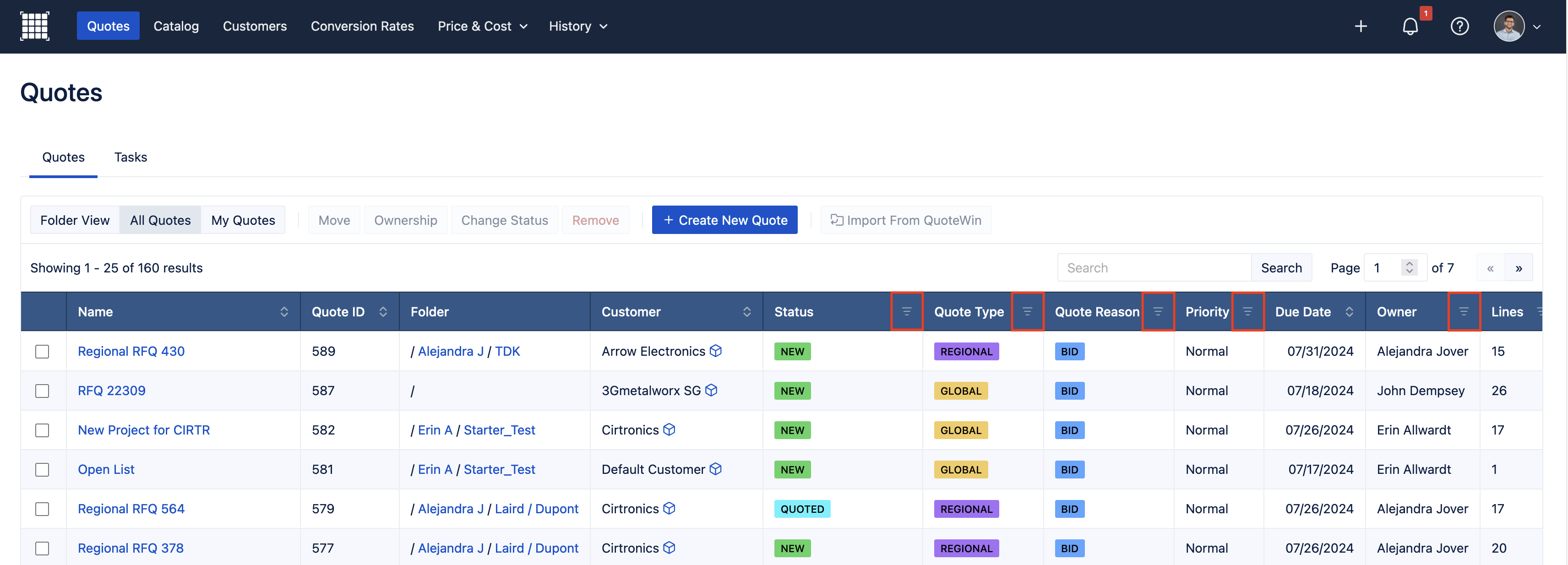Open Starter_Test folder in Open List row

(x=499, y=469)
